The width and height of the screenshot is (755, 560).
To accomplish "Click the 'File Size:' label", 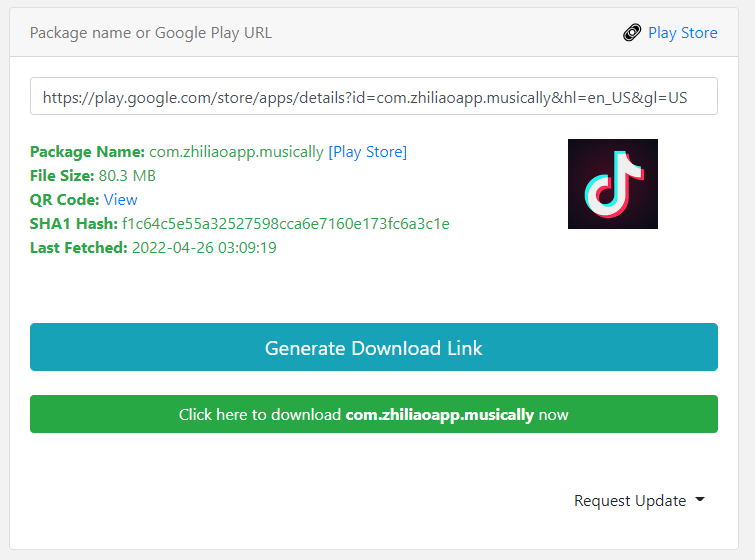I will coord(62,176).
